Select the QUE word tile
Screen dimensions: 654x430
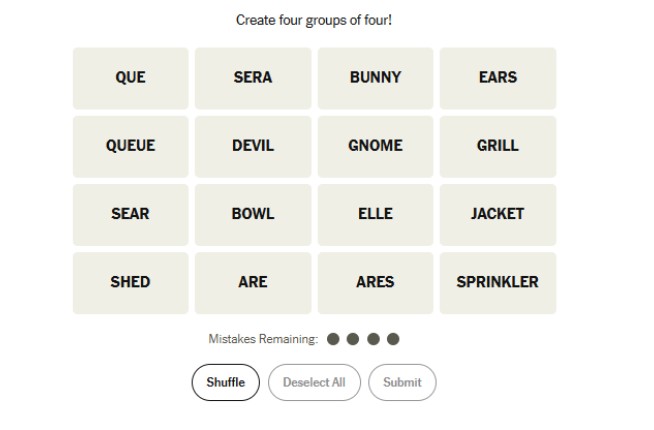pos(130,78)
